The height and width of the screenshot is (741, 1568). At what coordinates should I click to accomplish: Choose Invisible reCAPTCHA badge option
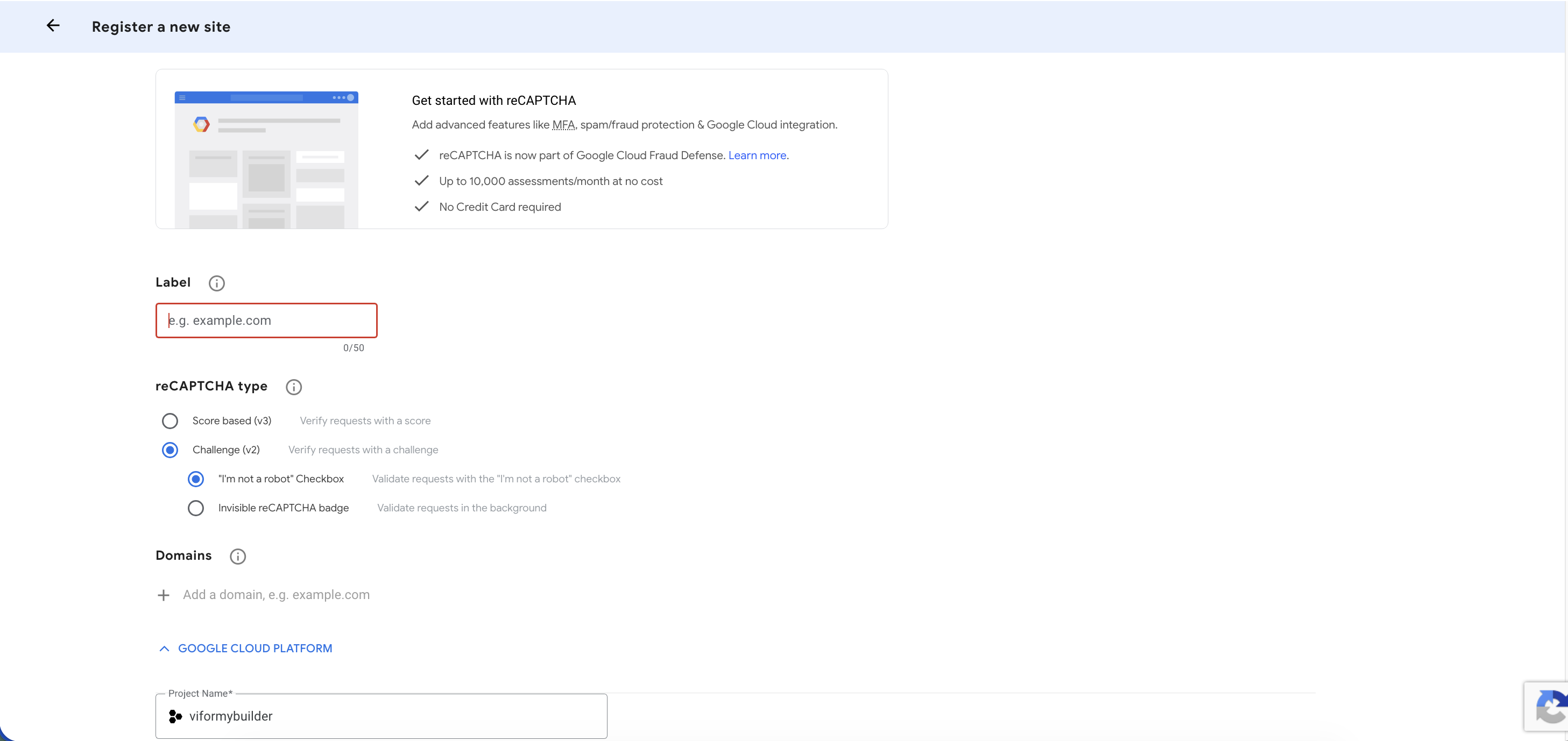195,508
